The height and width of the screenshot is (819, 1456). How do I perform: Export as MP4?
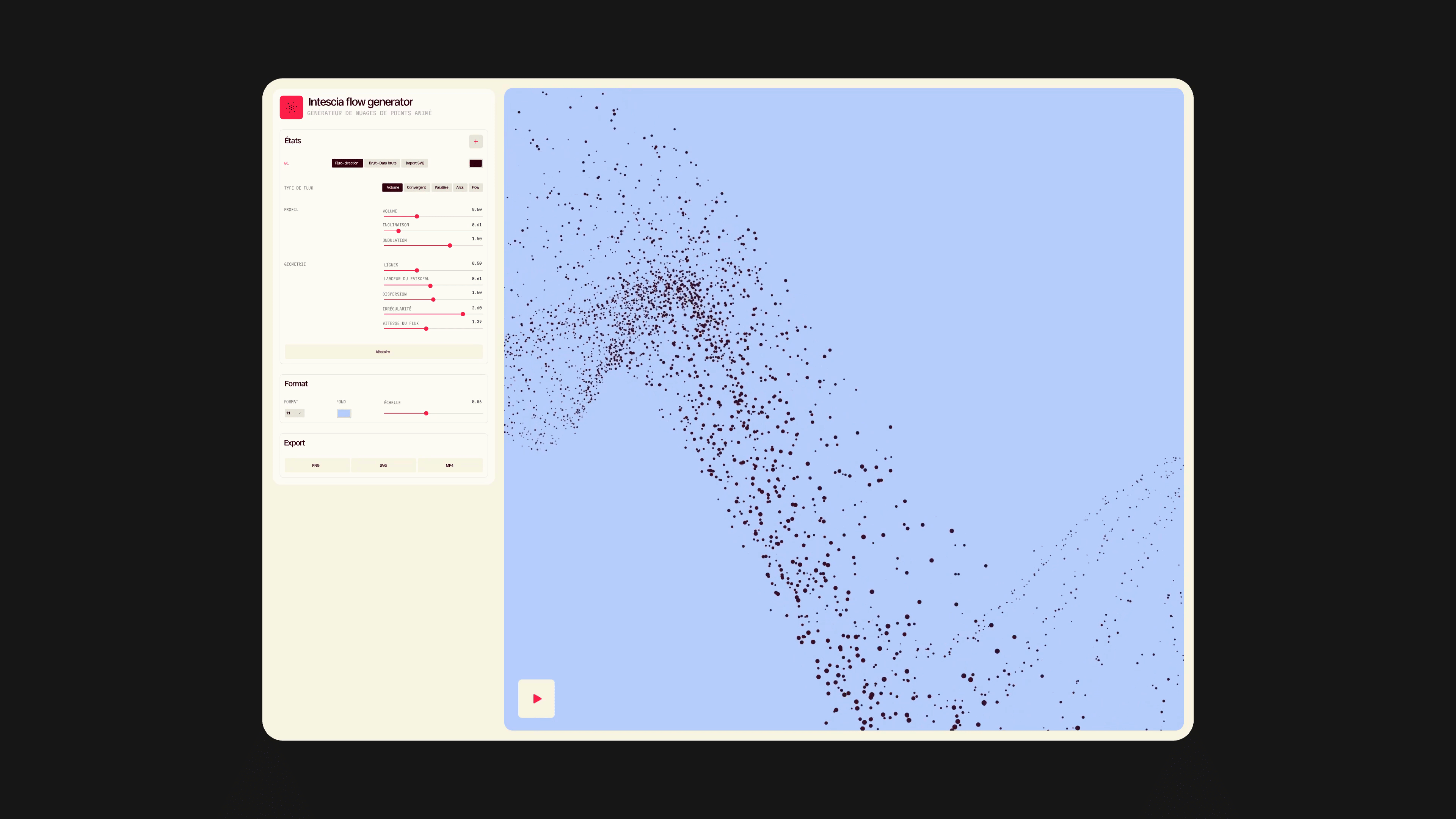(450, 465)
